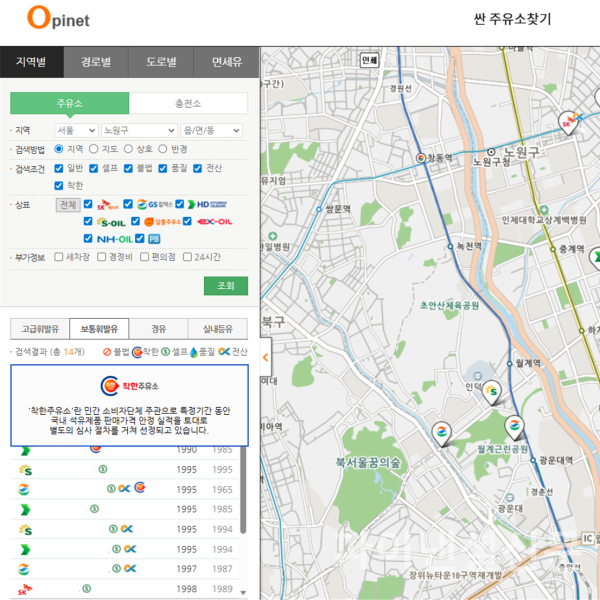Collapse the side panel with orange arrow
The height and width of the screenshot is (600, 600).
click(x=266, y=357)
